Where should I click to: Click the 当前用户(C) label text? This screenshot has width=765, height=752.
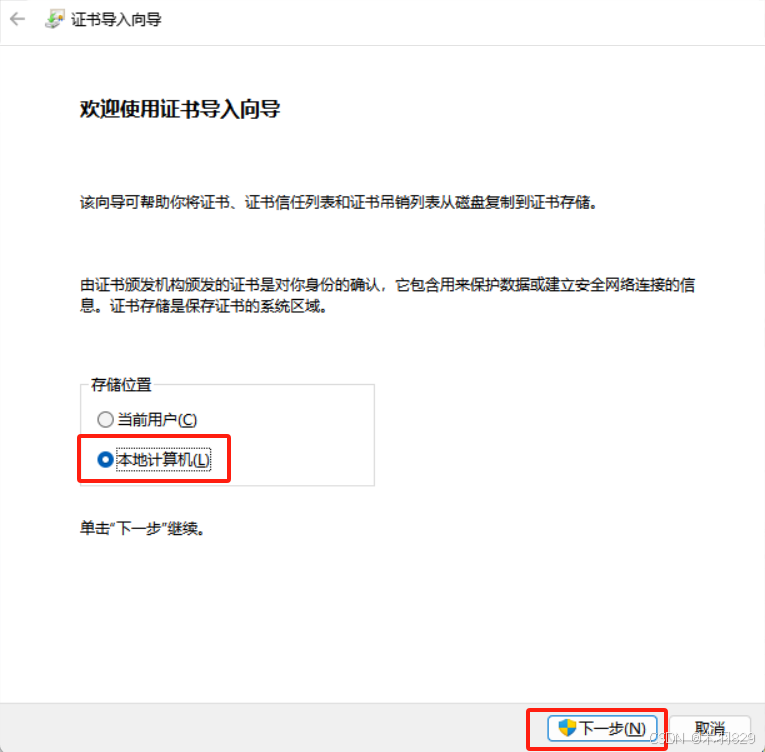[x=157, y=420]
